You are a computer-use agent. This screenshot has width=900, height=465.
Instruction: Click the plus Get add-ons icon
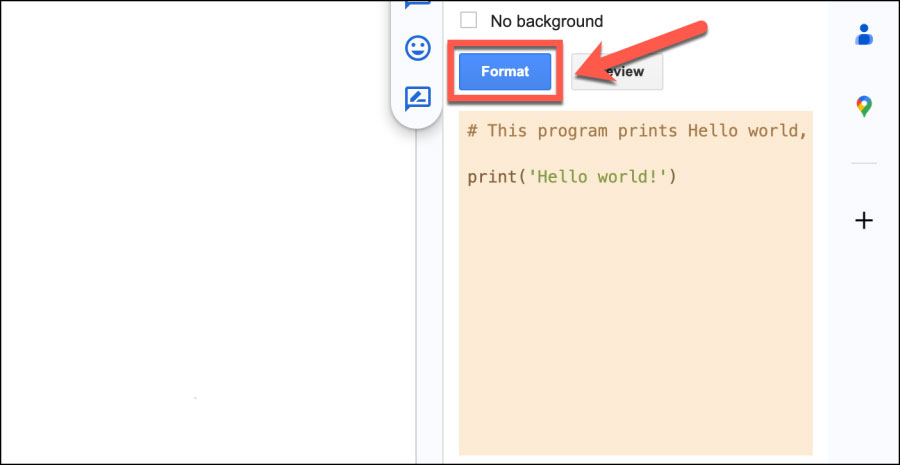864,220
